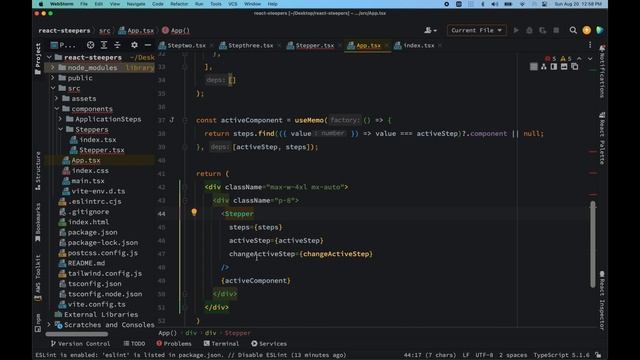
Task: Click the editor vertical scrollbar
Action: (593, 244)
